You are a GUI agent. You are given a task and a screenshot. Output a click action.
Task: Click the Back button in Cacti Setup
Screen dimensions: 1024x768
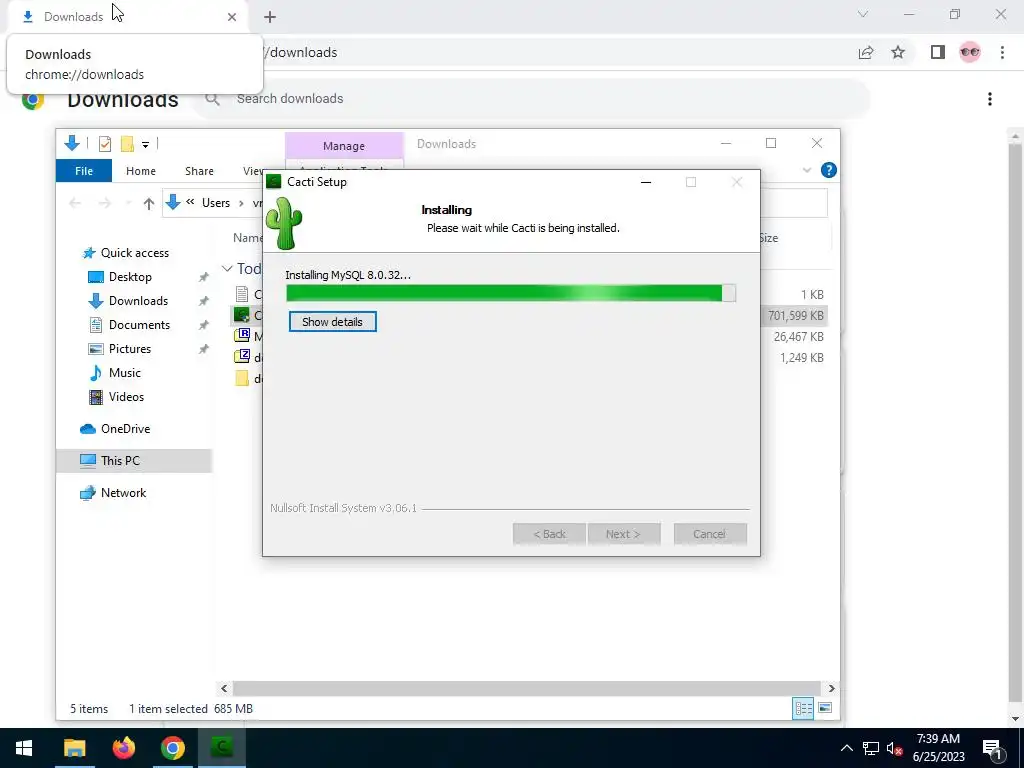coord(549,534)
